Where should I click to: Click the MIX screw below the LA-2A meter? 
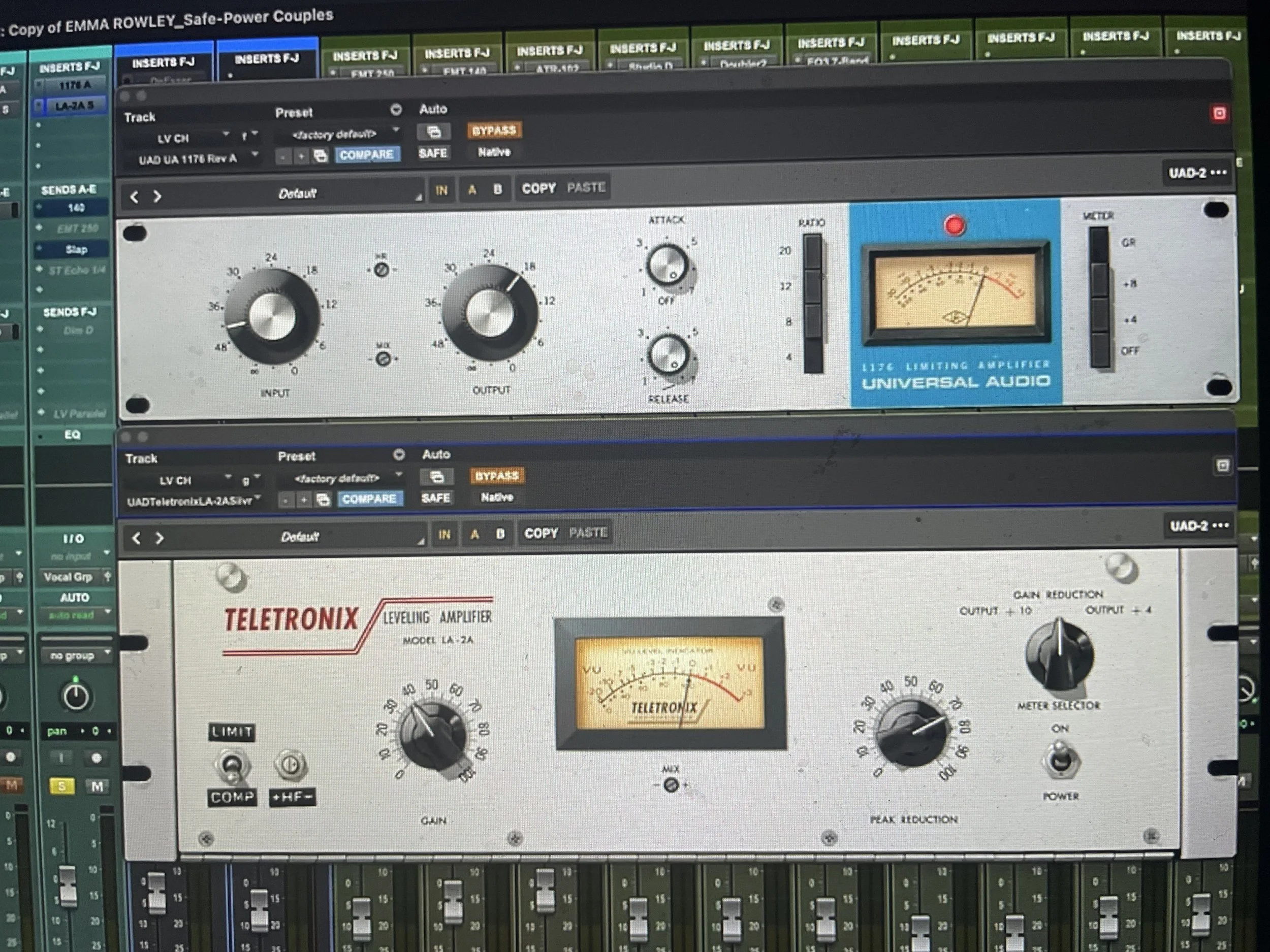pos(671,785)
